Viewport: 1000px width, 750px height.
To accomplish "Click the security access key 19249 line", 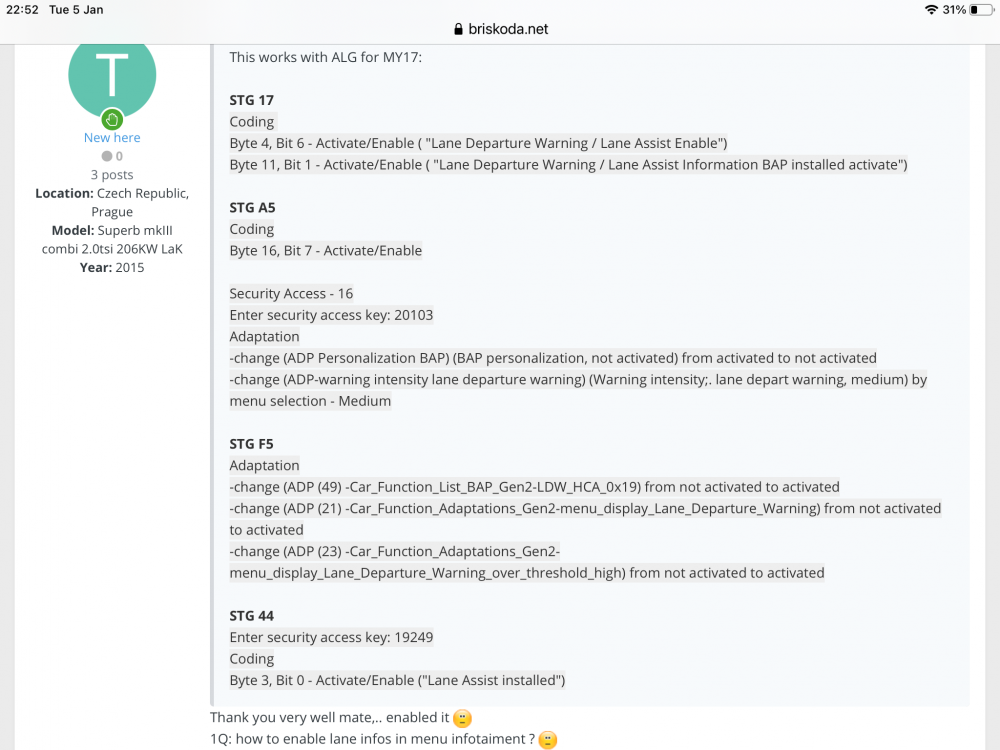I will point(331,637).
